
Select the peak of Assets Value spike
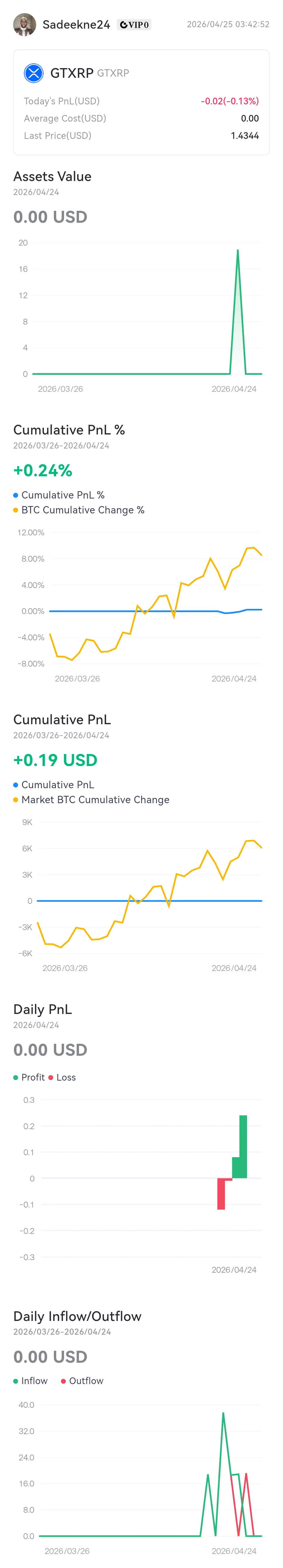[x=237, y=250]
